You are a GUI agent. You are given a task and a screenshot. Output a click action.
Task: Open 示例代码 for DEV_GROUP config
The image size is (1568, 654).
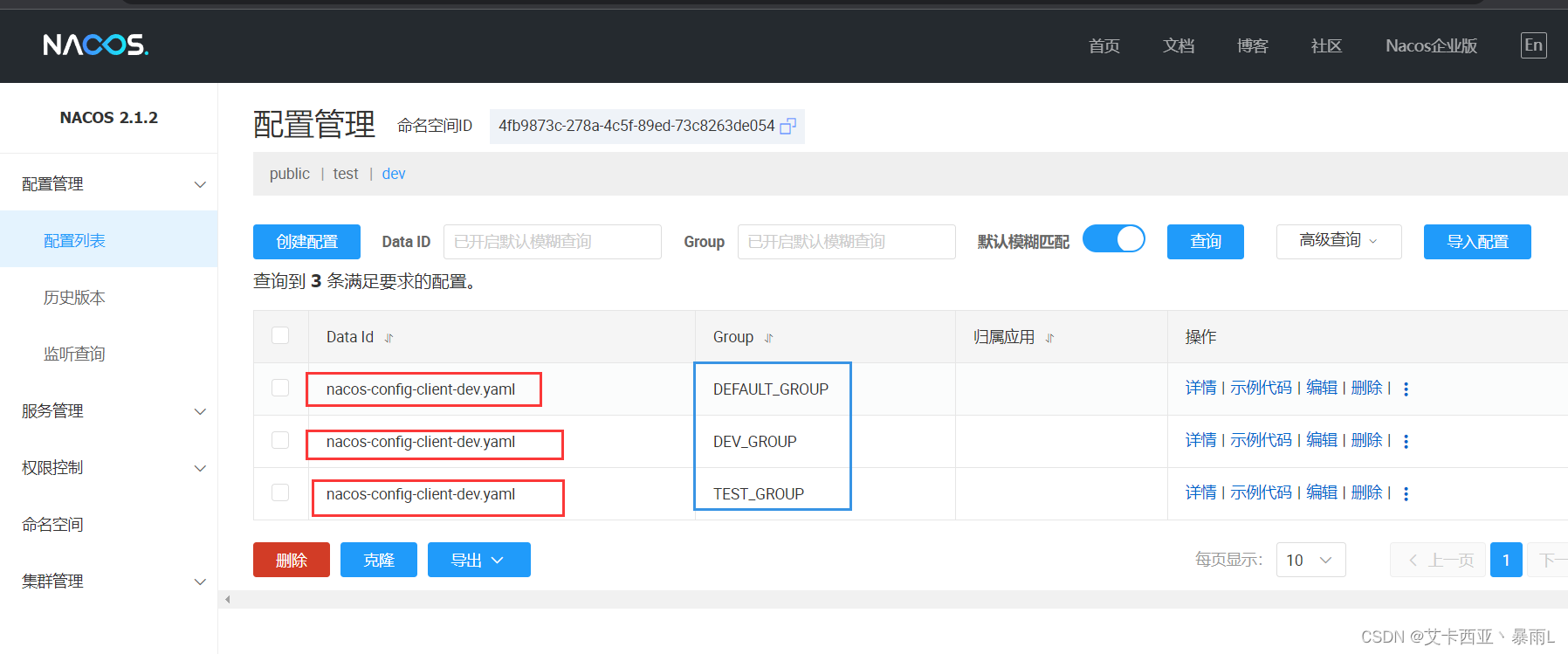(1261, 440)
